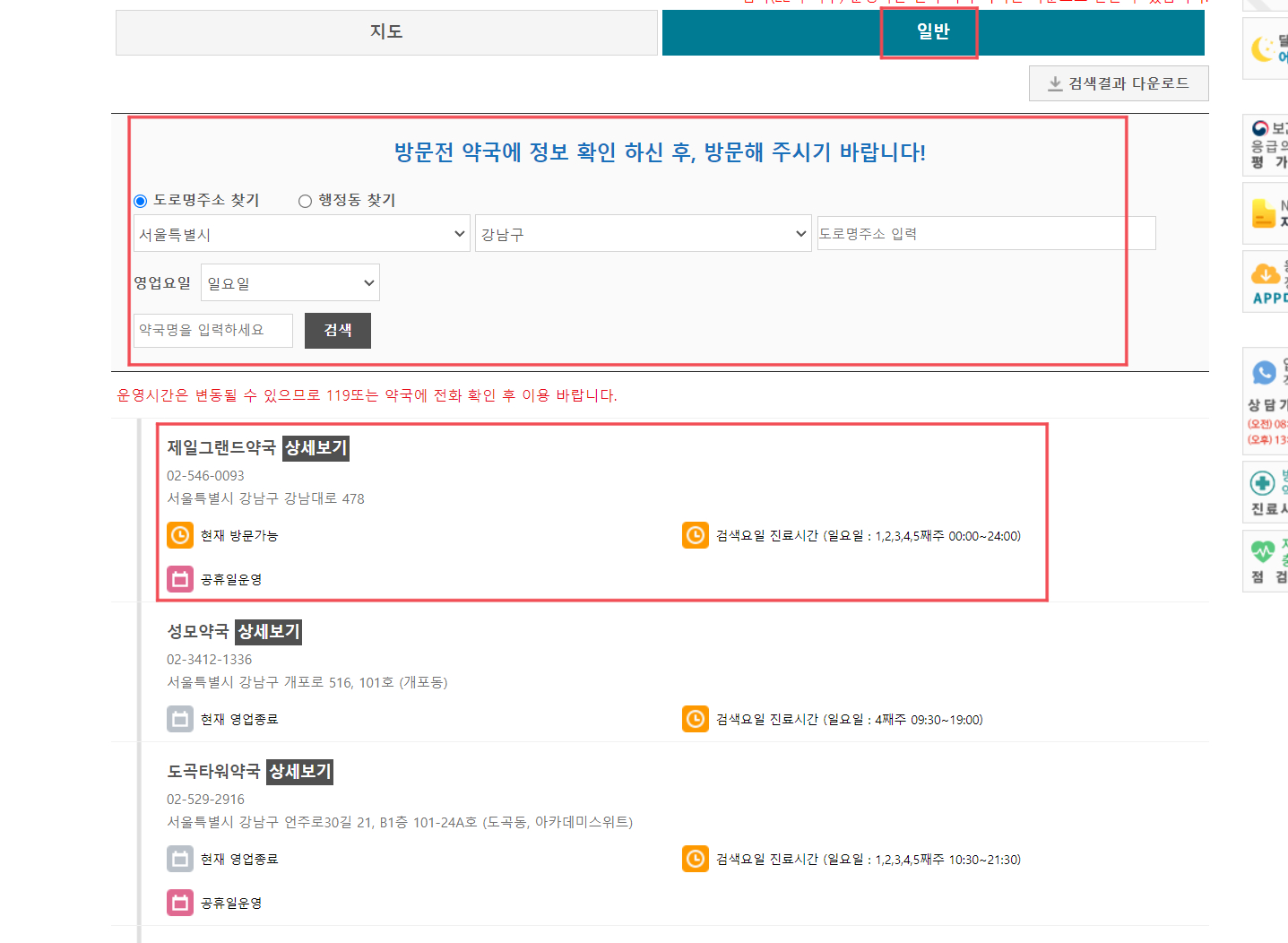Open the 강남구 district dropdown
The width and height of the screenshot is (1288, 943).
pos(644,234)
